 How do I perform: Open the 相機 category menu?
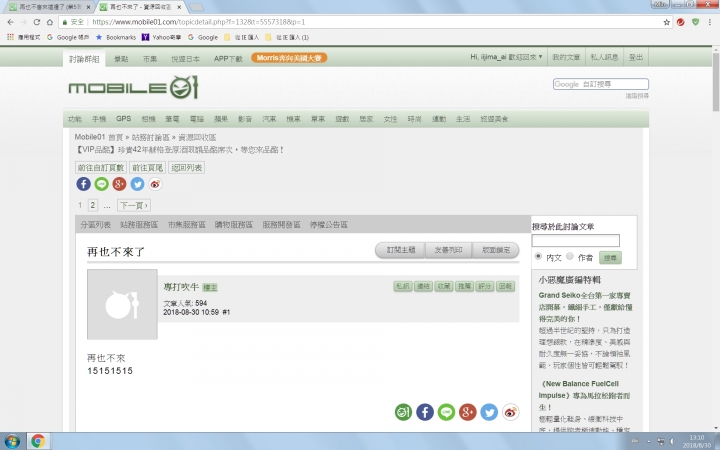(x=148, y=119)
